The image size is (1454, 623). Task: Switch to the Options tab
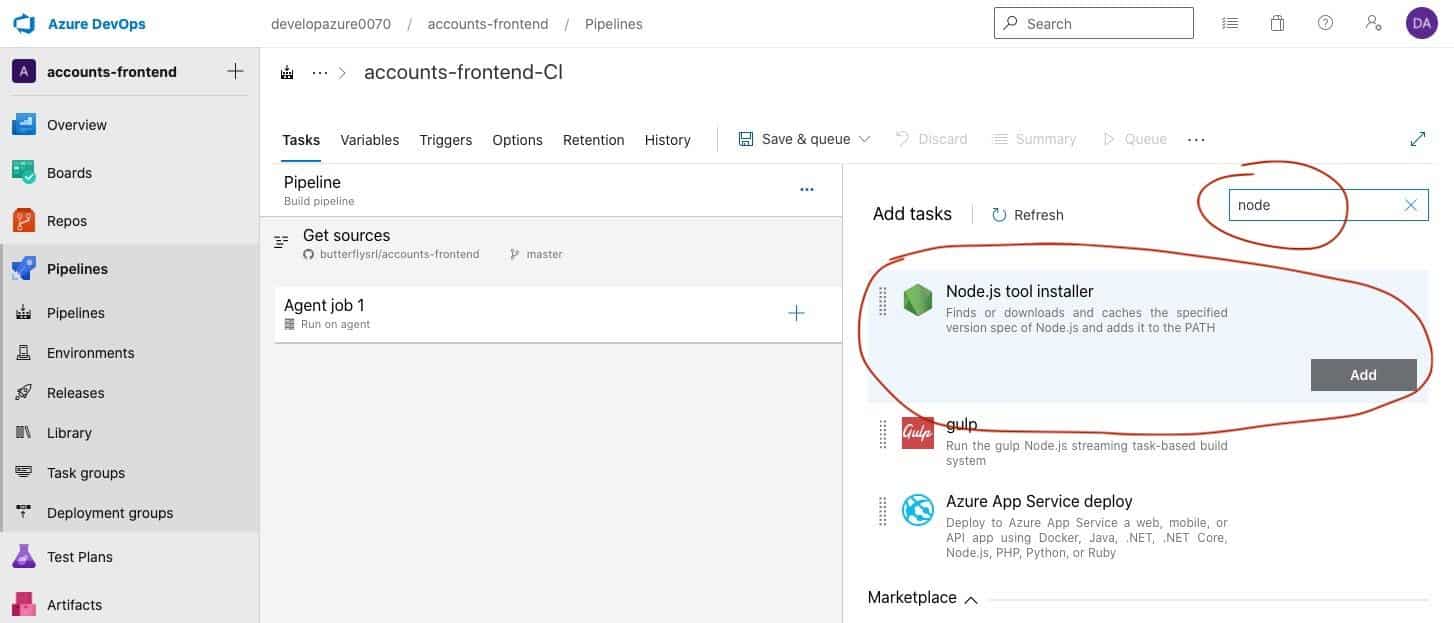click(x=517, y=140)
